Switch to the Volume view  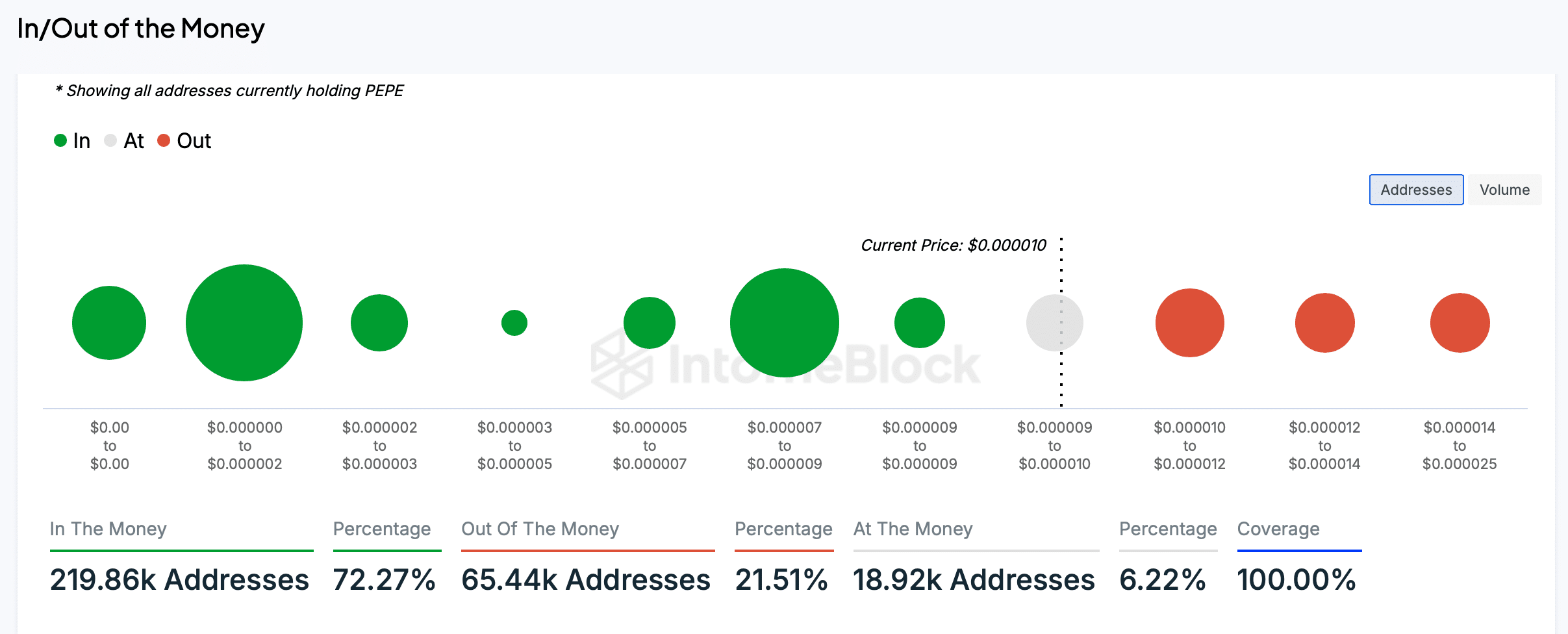click(x=1504, y=190)
